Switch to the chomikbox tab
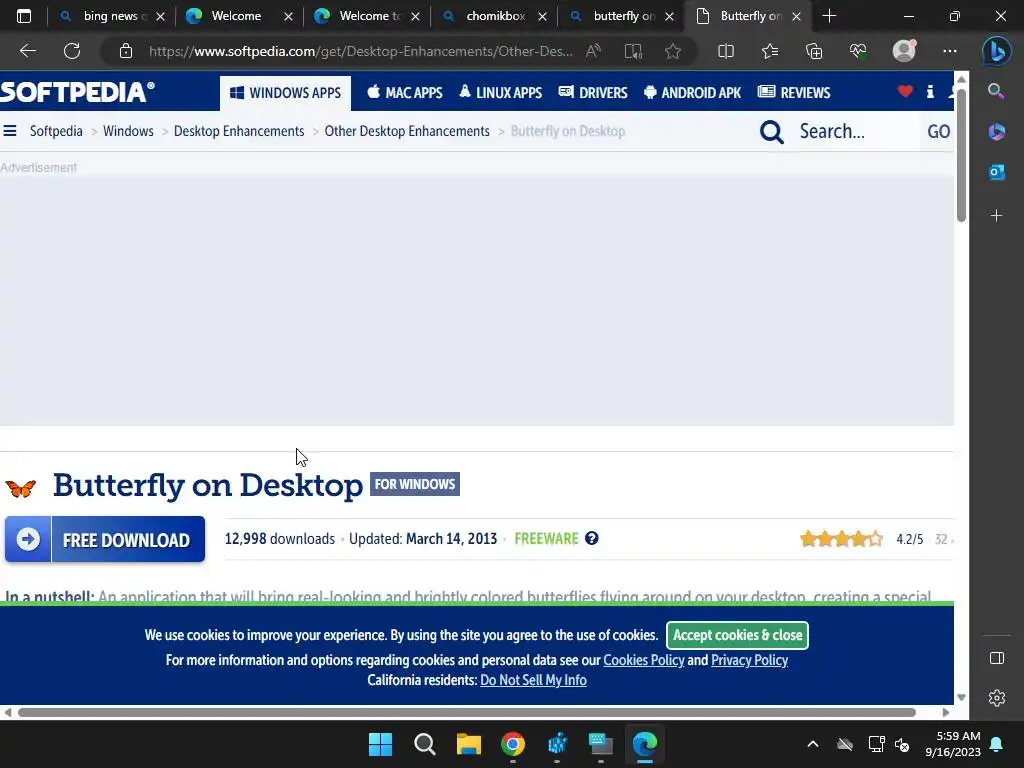This screenshot has width=1024, height=768. point(496,16)
